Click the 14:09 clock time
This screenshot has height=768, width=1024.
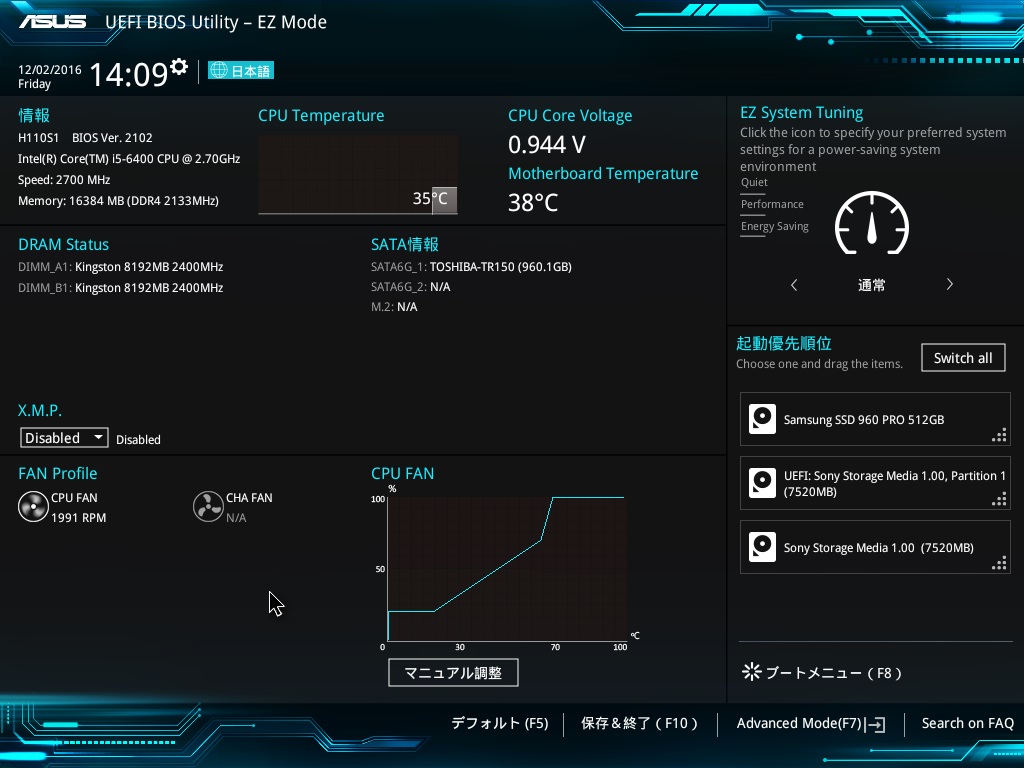tap(129, 74)
